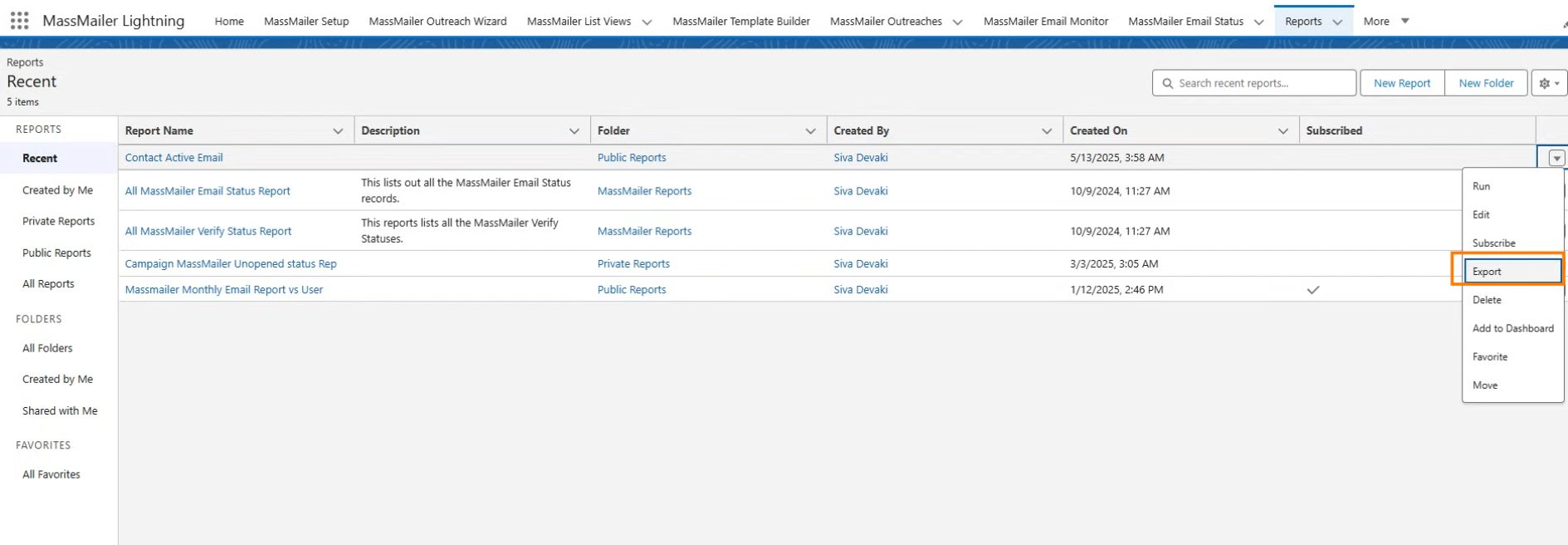The width and height of the screenshot is (1568, 545).
Task: Open All MassMailer Verify Status Report
Action: [208, 231]
